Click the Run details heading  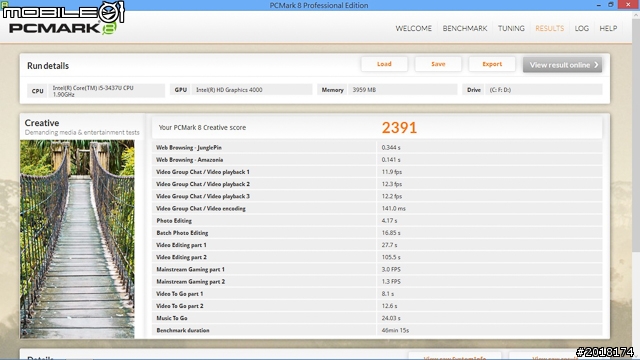(48, 66)
